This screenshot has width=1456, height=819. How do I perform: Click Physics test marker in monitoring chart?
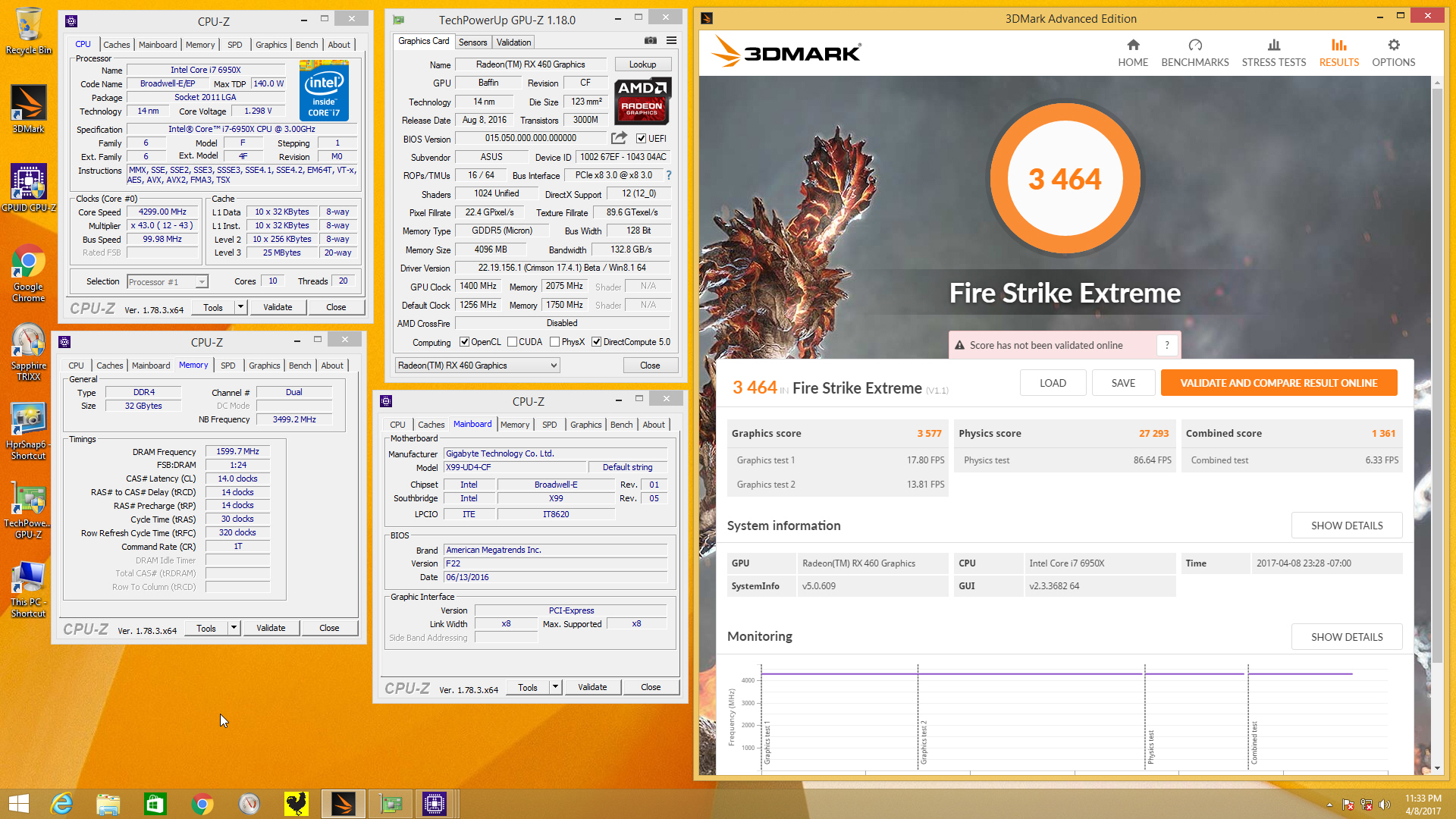[1150, 746]
